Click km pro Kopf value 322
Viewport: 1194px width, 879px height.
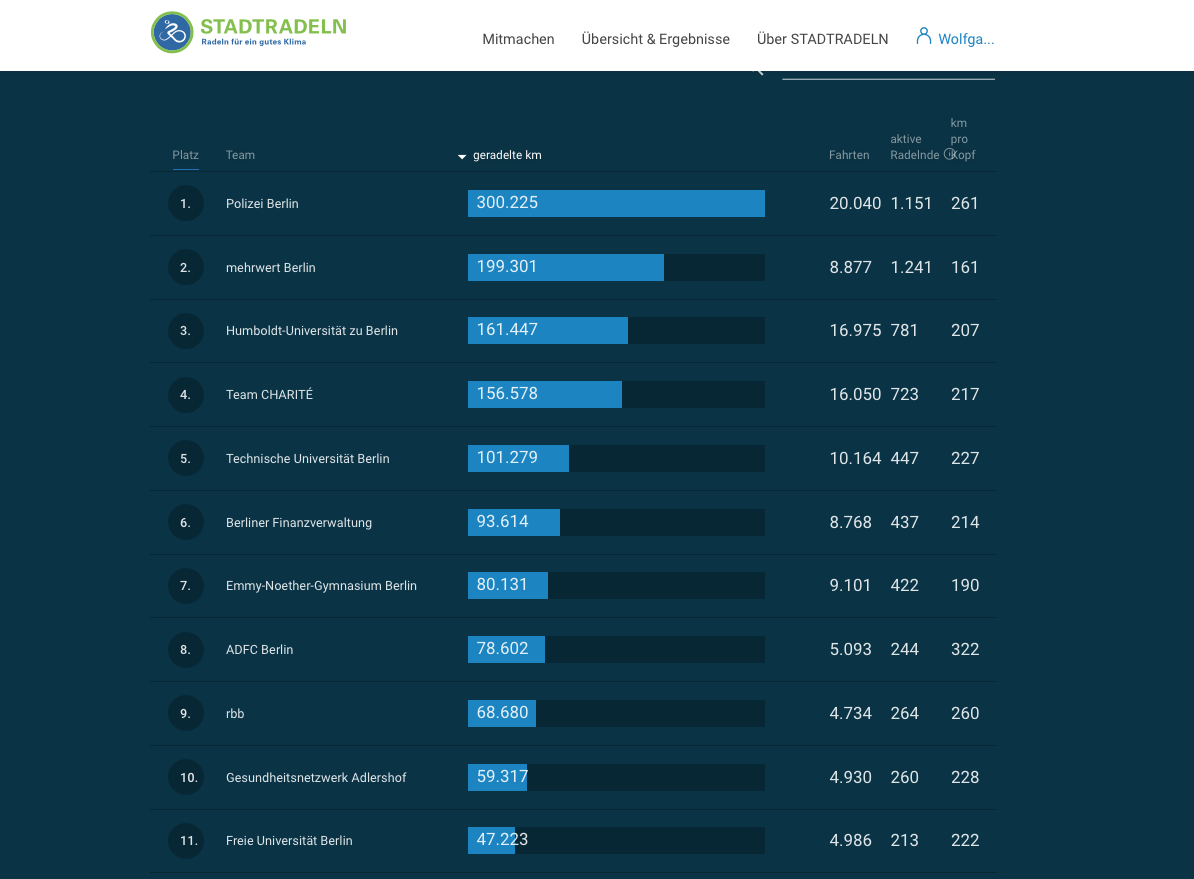point(965,650)
